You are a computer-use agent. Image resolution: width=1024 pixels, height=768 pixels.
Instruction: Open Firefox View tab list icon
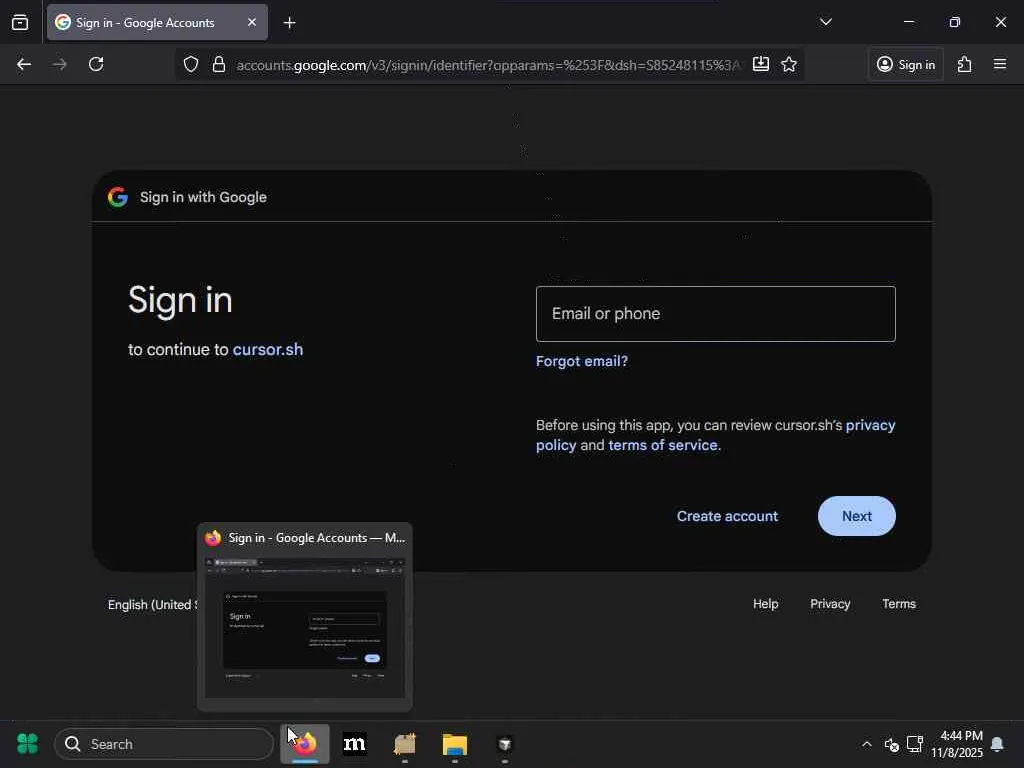[20, 22]
